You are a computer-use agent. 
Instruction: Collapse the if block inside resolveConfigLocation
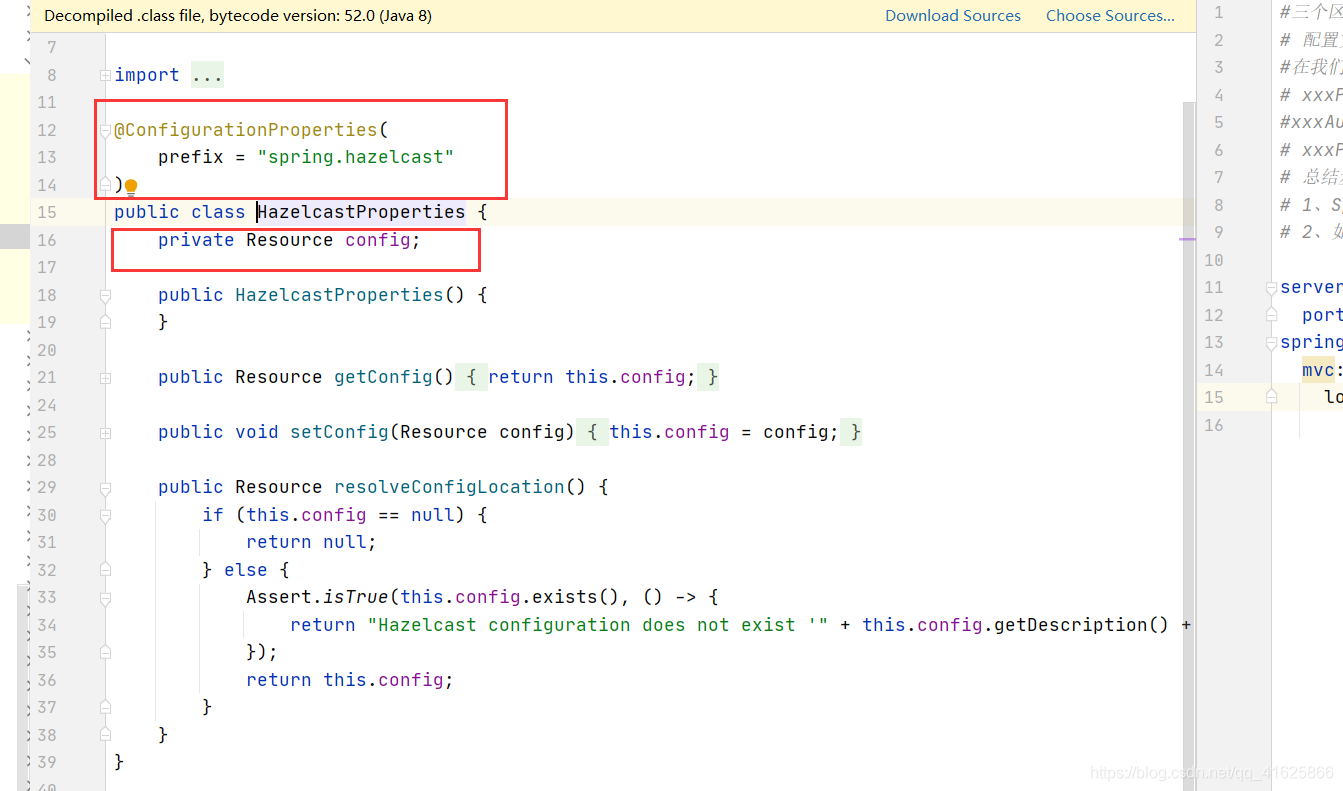click(x=104, y=514)
